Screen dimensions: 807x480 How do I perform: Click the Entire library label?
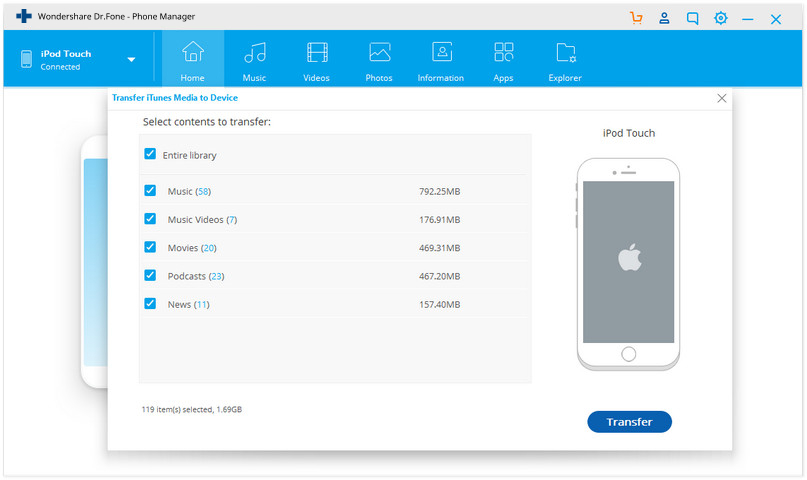189,155
